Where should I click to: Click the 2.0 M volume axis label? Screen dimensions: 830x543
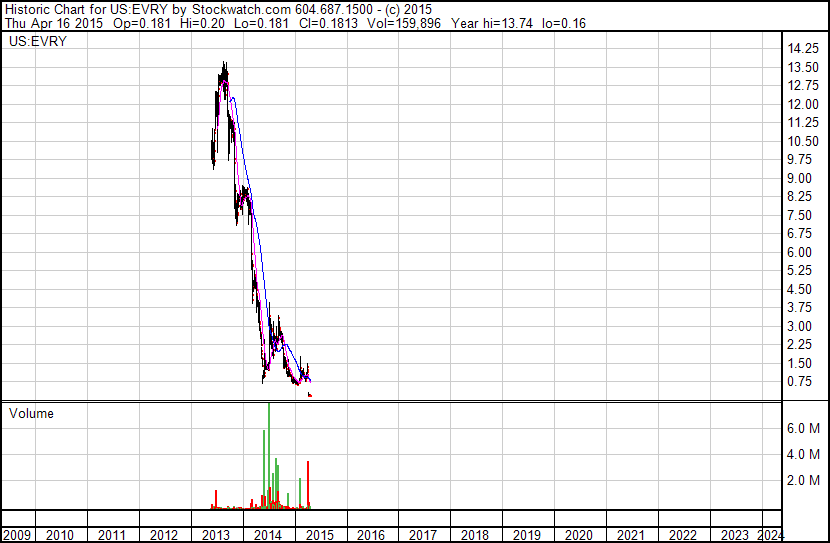point(804,480)
